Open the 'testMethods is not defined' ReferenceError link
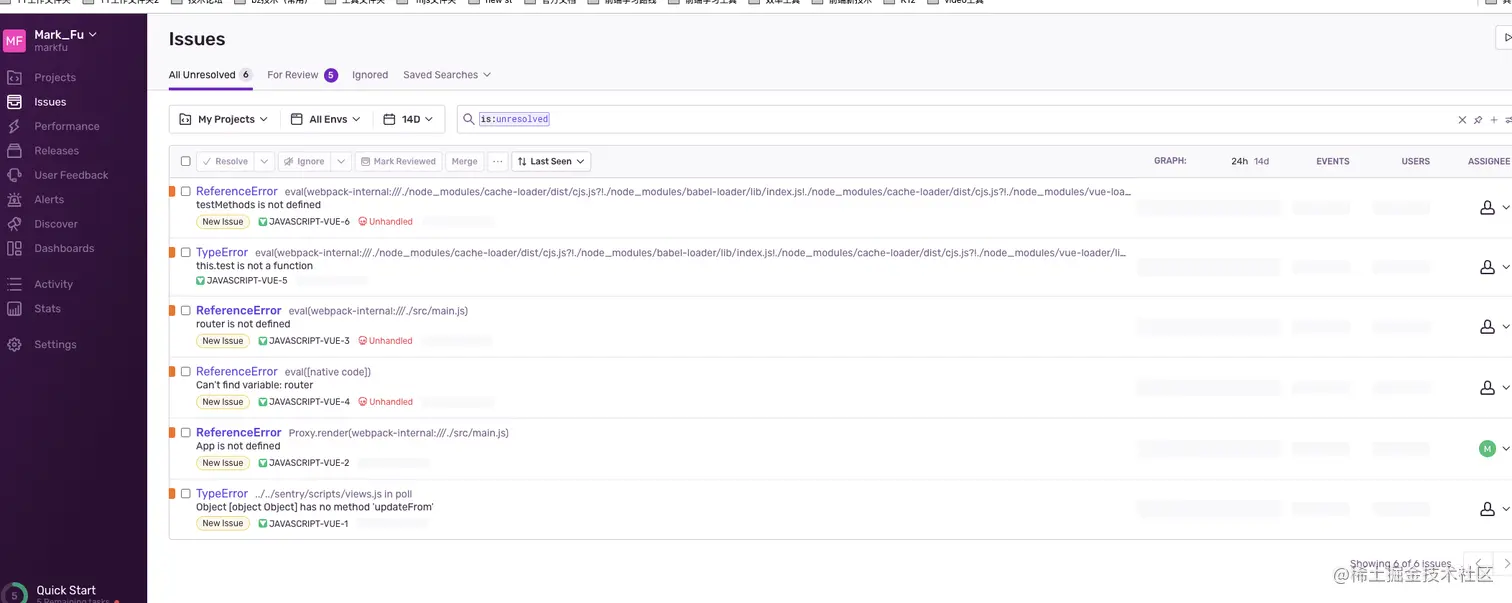The width and height of the screenshot is (1512, 603). [x=237, y=191]
